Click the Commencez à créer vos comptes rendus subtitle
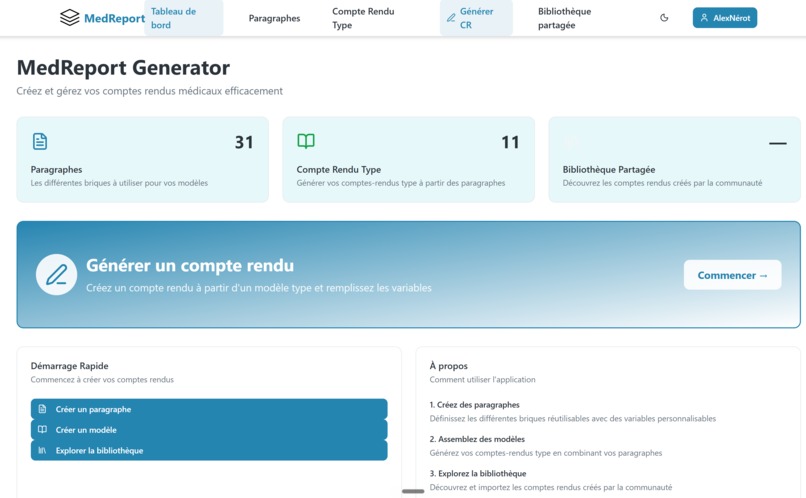This screenshot has width=806, height=498. [x=102, y=380]
